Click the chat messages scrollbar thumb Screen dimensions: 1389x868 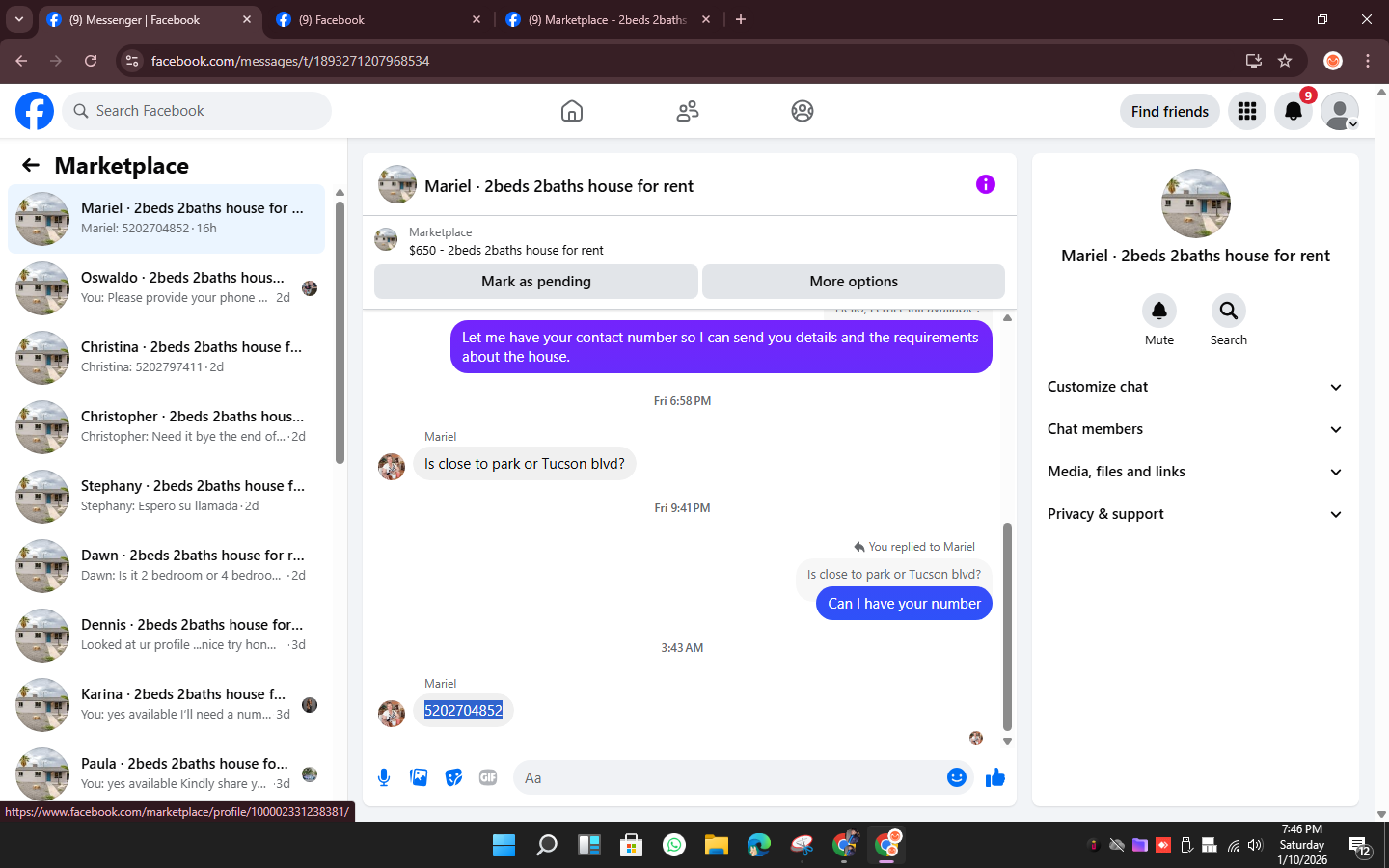pos(1007,627)
